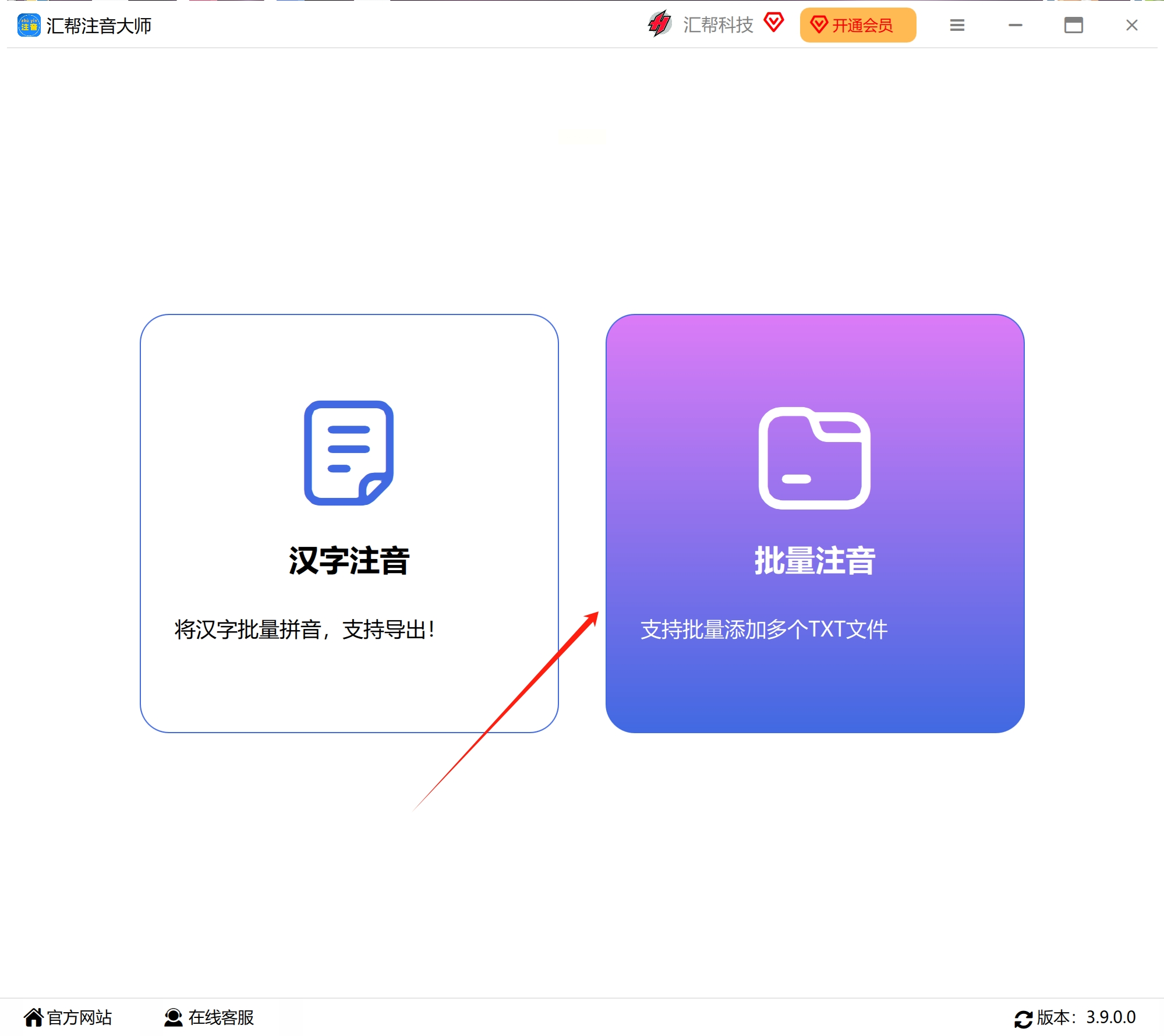
Task: Select the 汉字注音 title
Action: (349, 561)
